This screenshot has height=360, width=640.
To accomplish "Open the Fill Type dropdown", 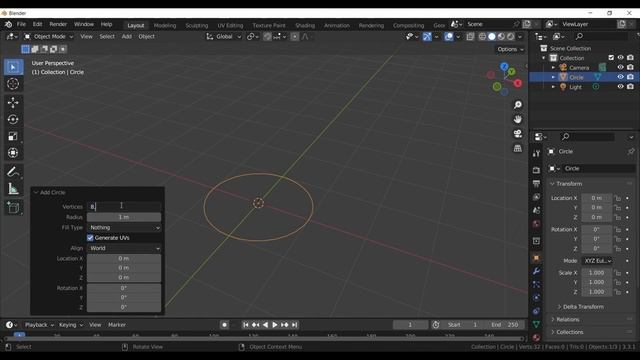I will tap(124, 228).
